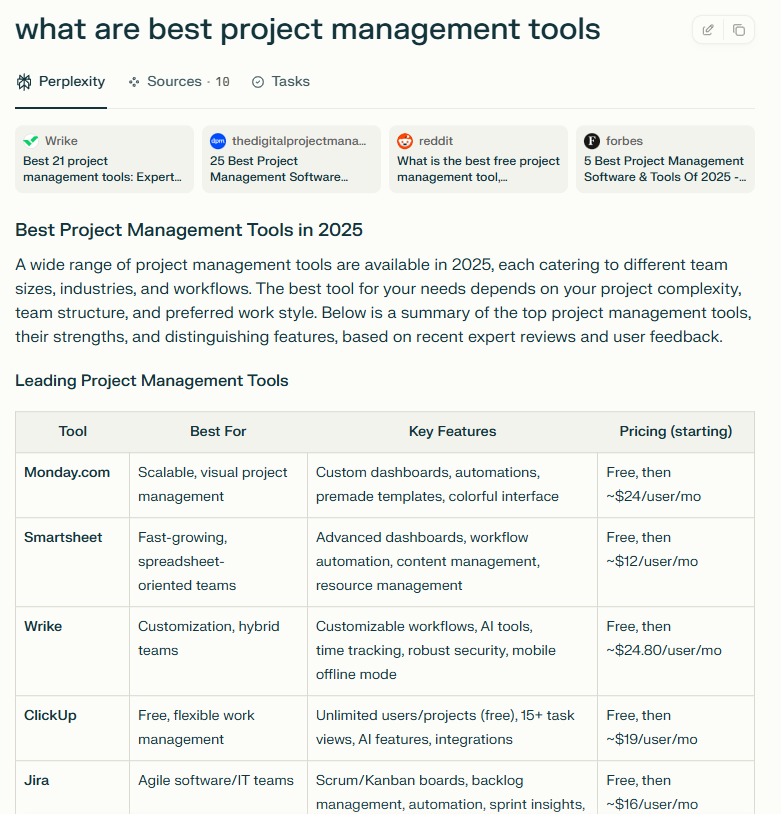Click the 'Wrike' tool name cell in table
Image resolution: width=781 pixels, height=814 pixels.
pyautogui.click(x=73, y=651)
